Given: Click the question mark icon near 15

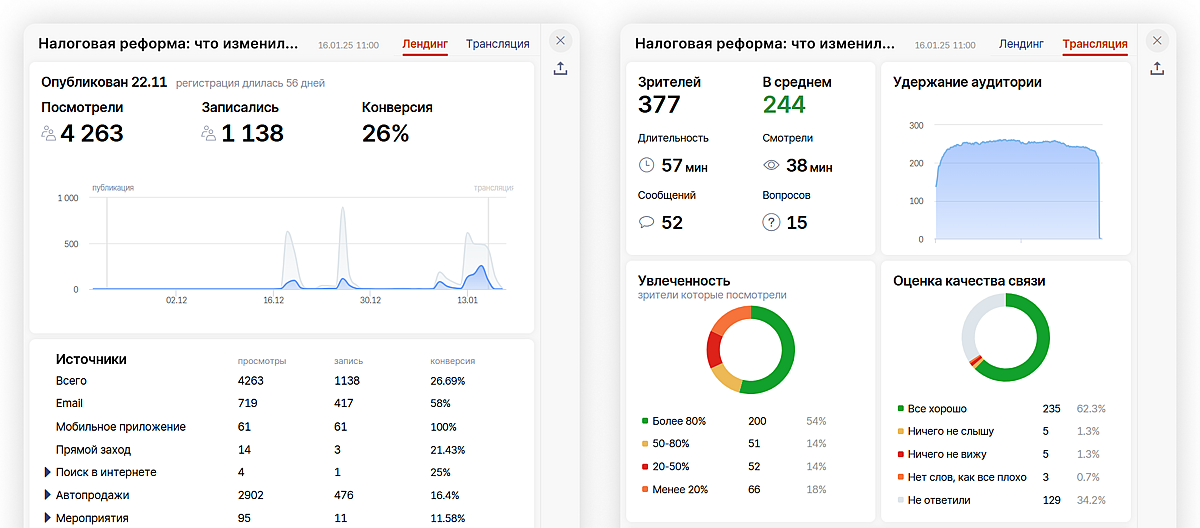Looking at the screenshot, I should pyautogui.click(x=771, y=222).
